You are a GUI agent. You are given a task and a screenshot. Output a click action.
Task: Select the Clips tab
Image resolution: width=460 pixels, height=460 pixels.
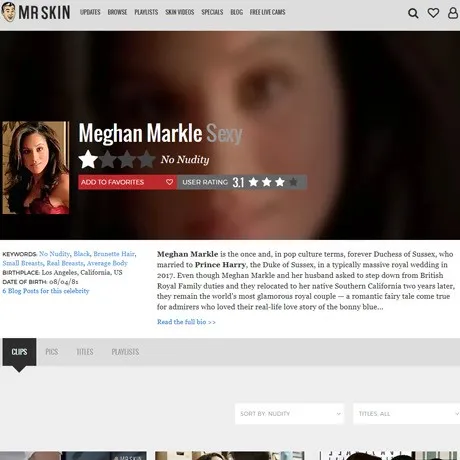[19, 352]
